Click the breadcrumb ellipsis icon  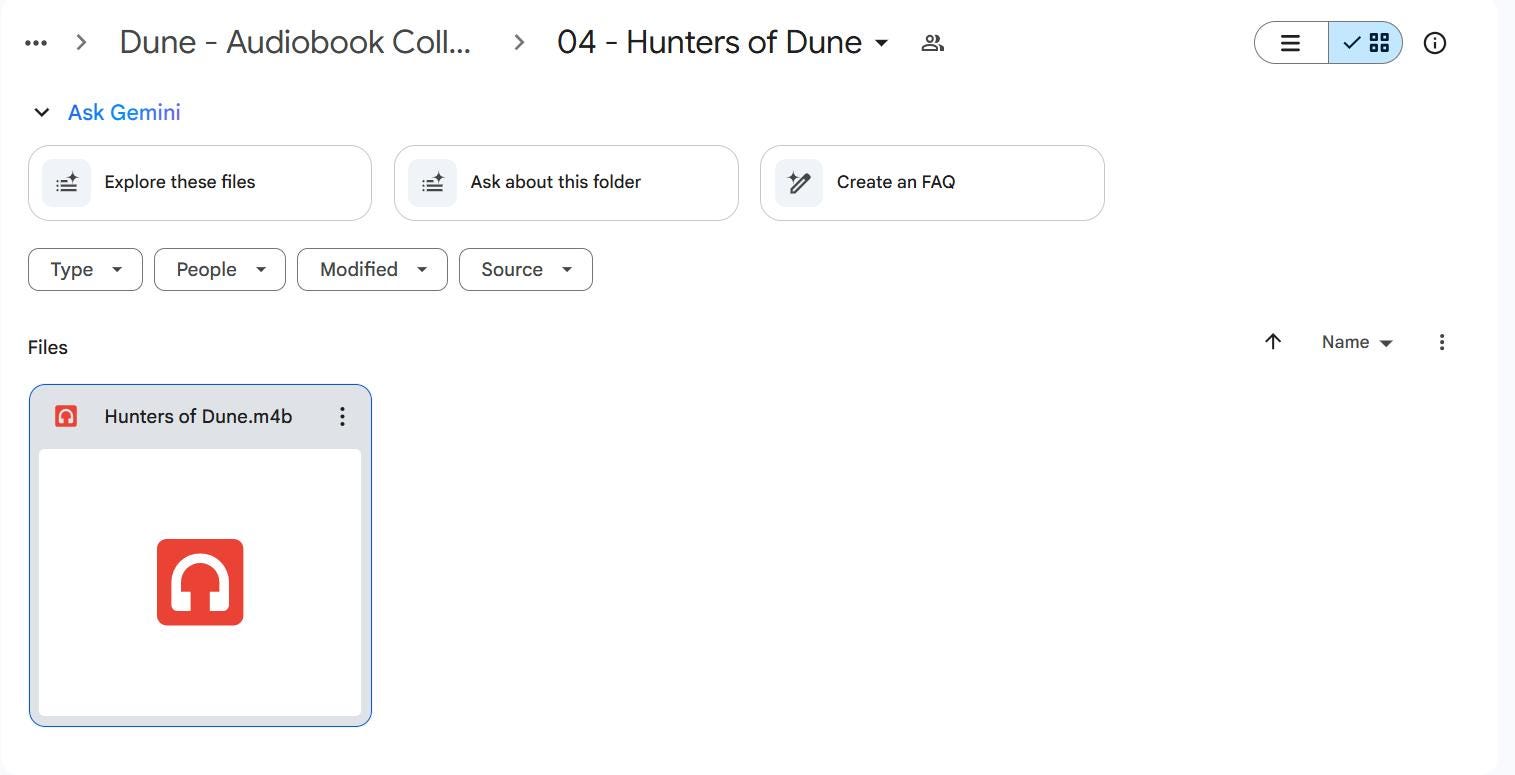point(36,43)
